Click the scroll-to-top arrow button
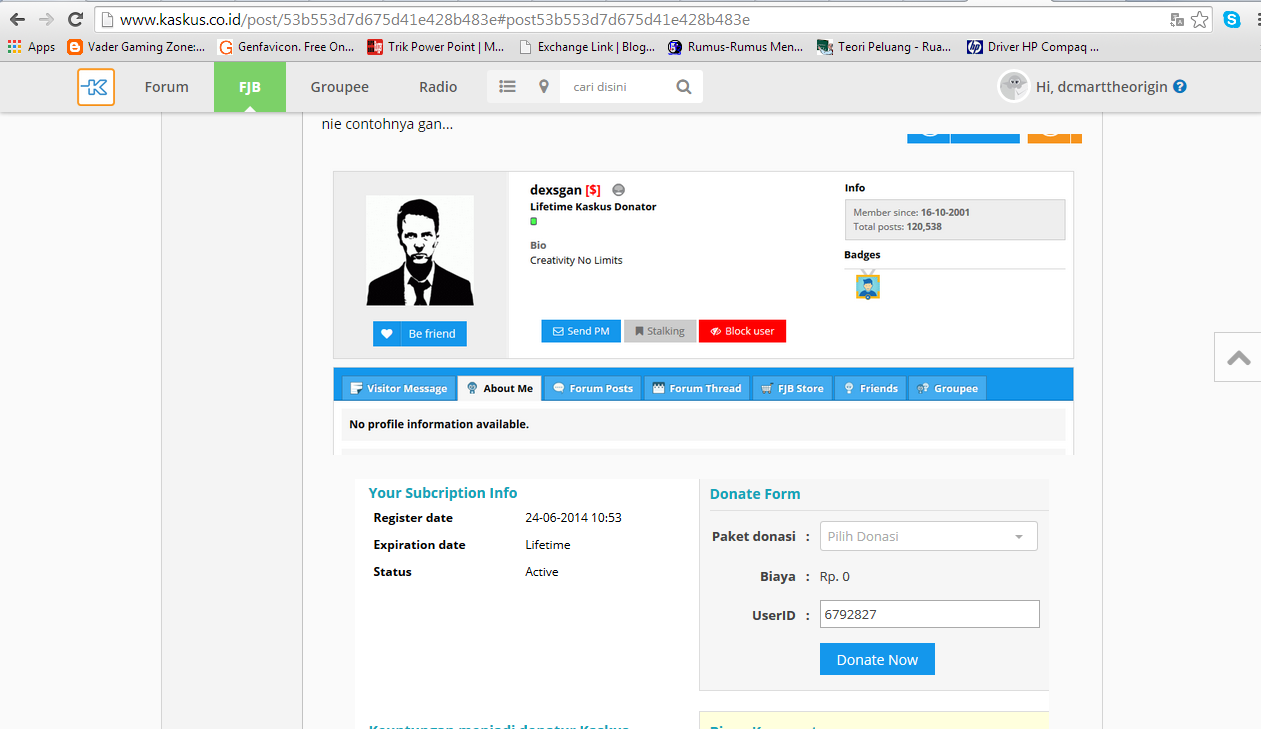 point(1238,357)
